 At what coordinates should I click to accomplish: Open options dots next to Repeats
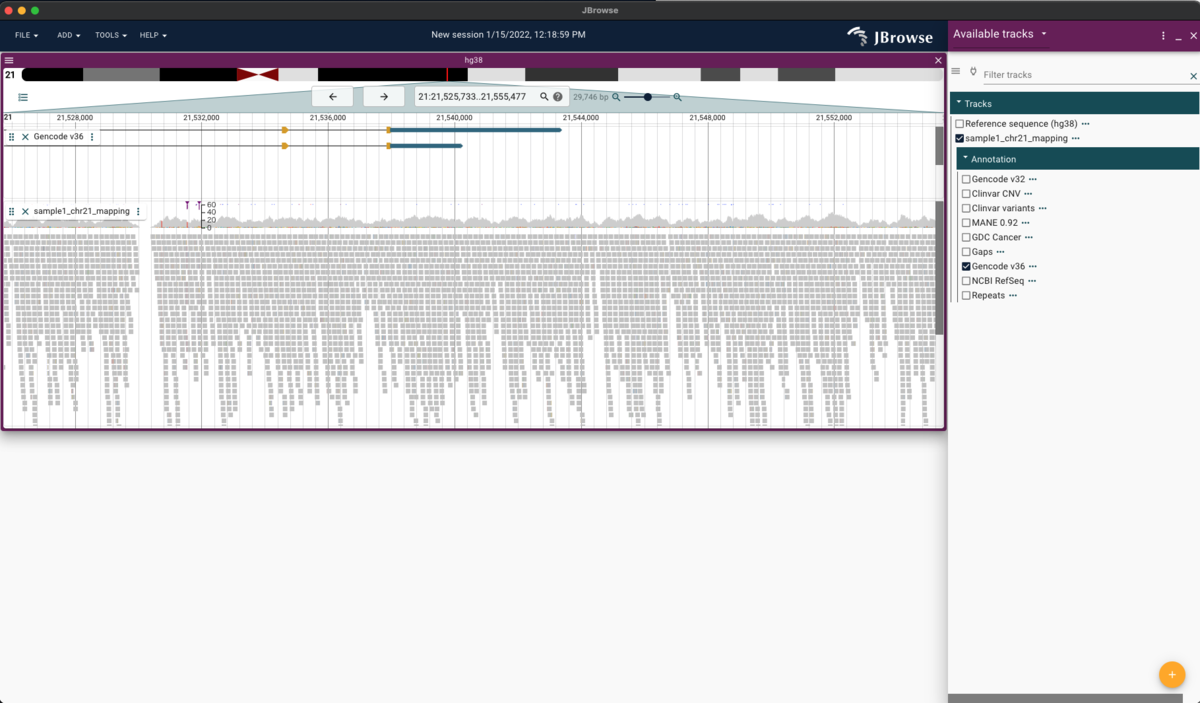click(x=1013, y=296)
